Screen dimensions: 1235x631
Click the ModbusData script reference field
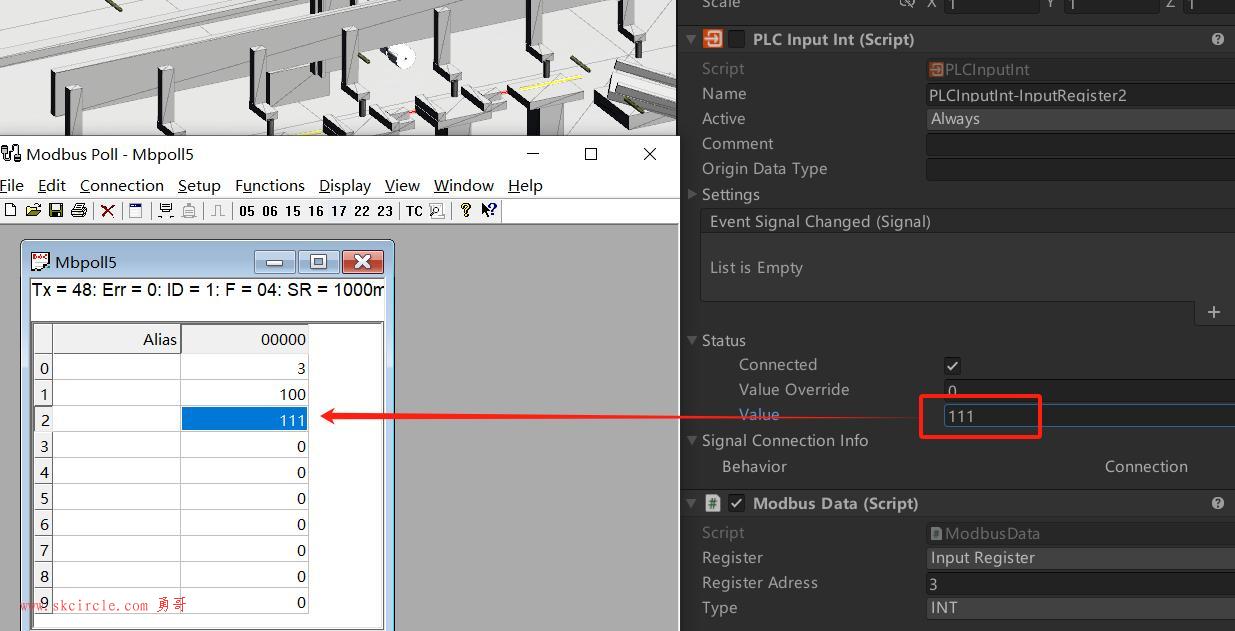coord(1081,533)
